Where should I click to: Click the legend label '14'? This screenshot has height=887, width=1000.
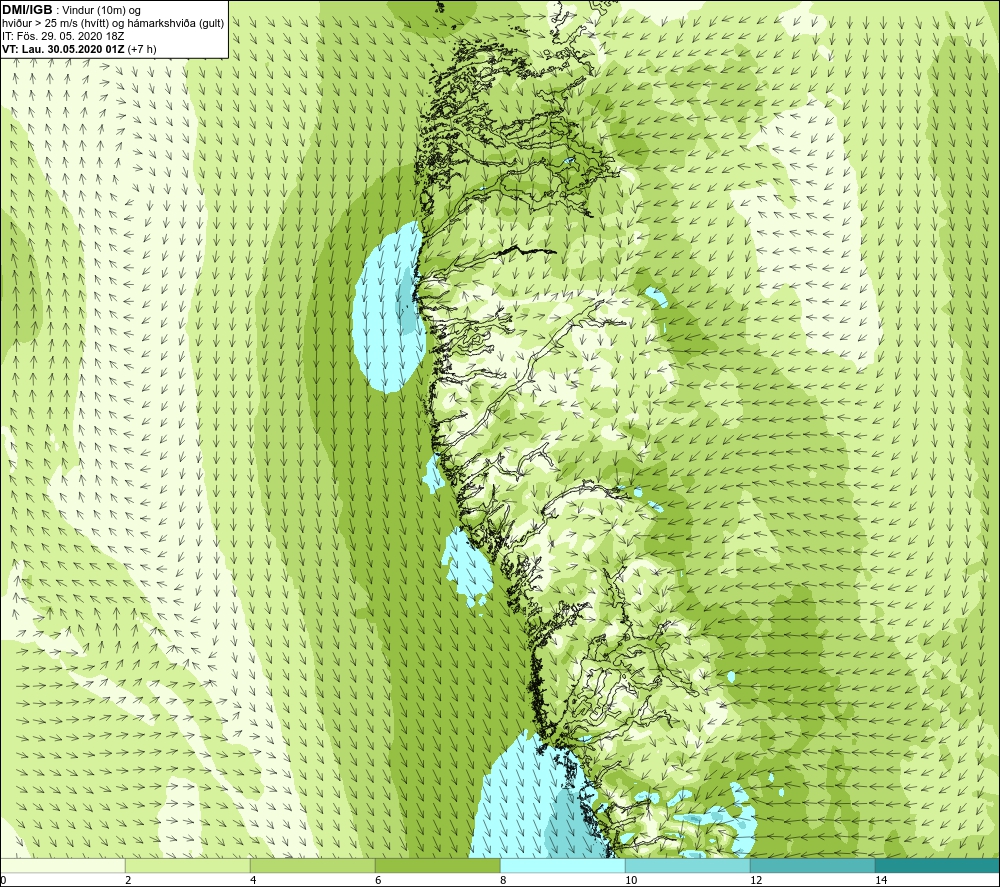[x=881, y=880]
